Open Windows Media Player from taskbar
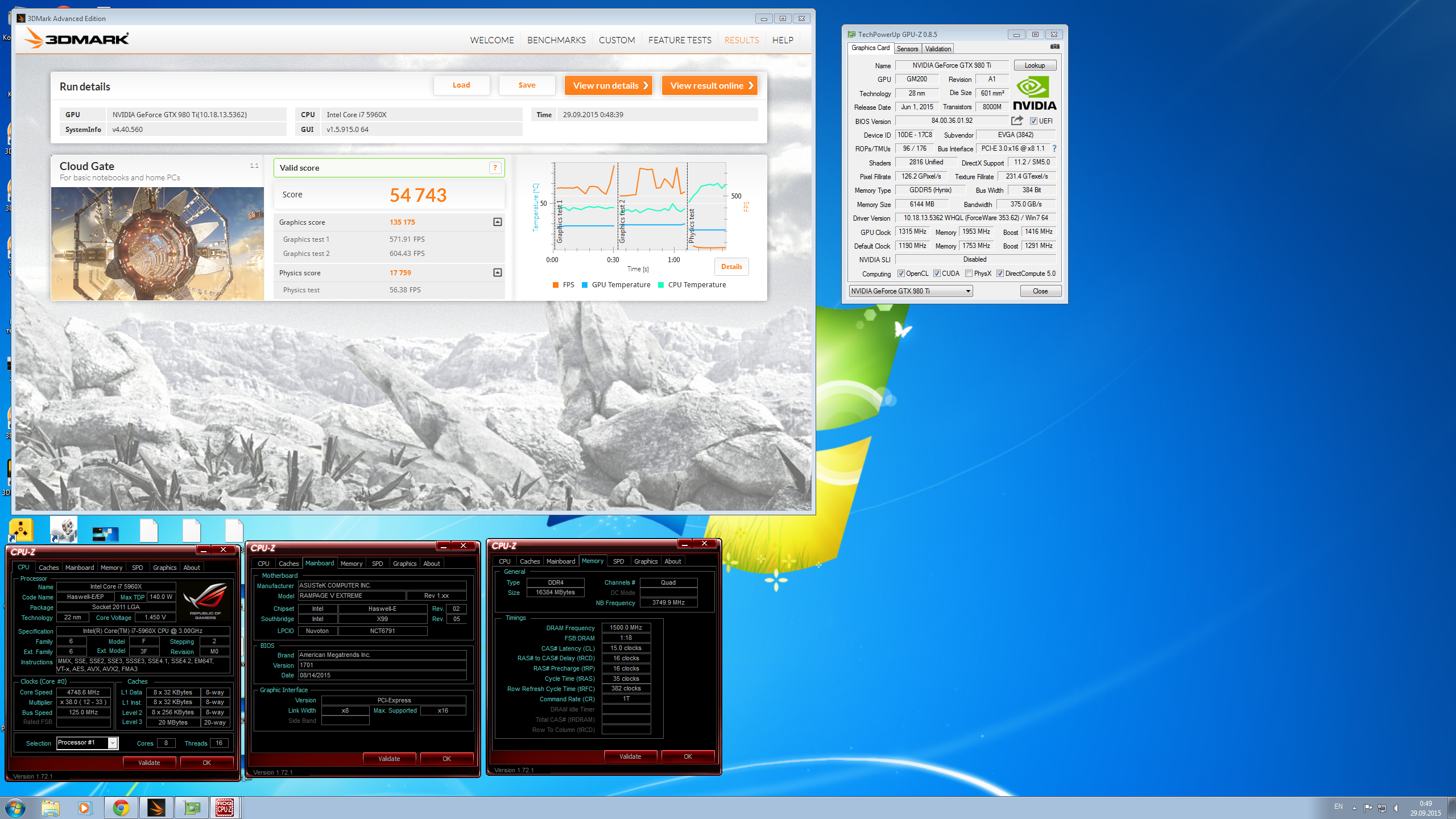 point(85,808)
